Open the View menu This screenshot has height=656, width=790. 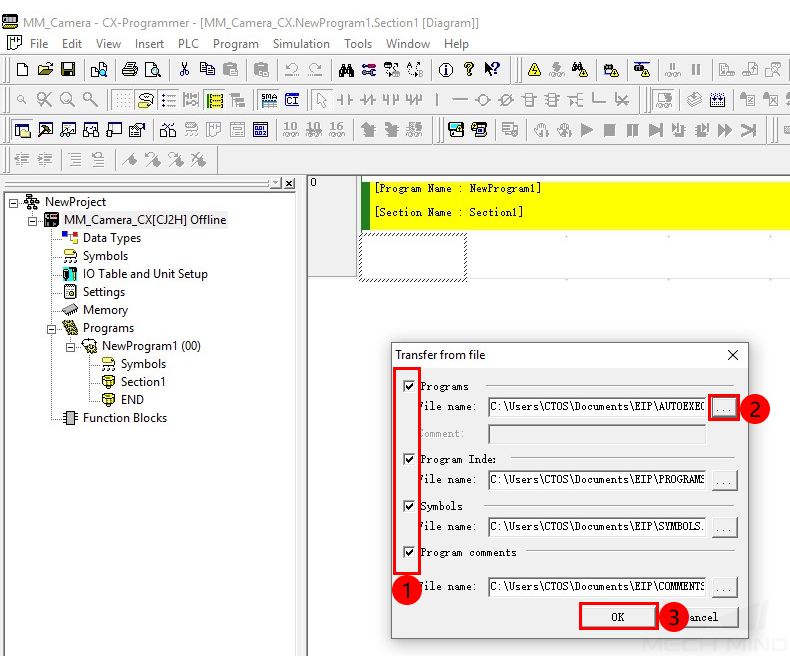(x=108, y=44)
